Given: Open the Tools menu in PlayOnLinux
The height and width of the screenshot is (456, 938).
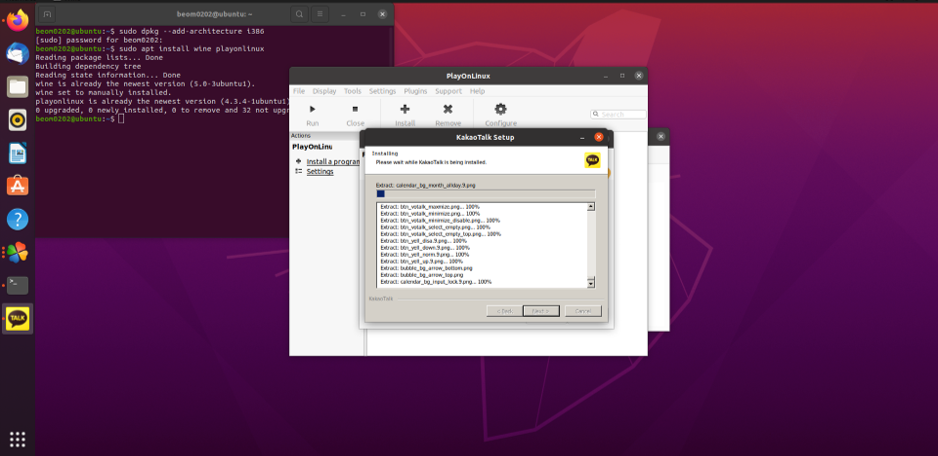Looking at the screenshot, I should coord(352,91).
